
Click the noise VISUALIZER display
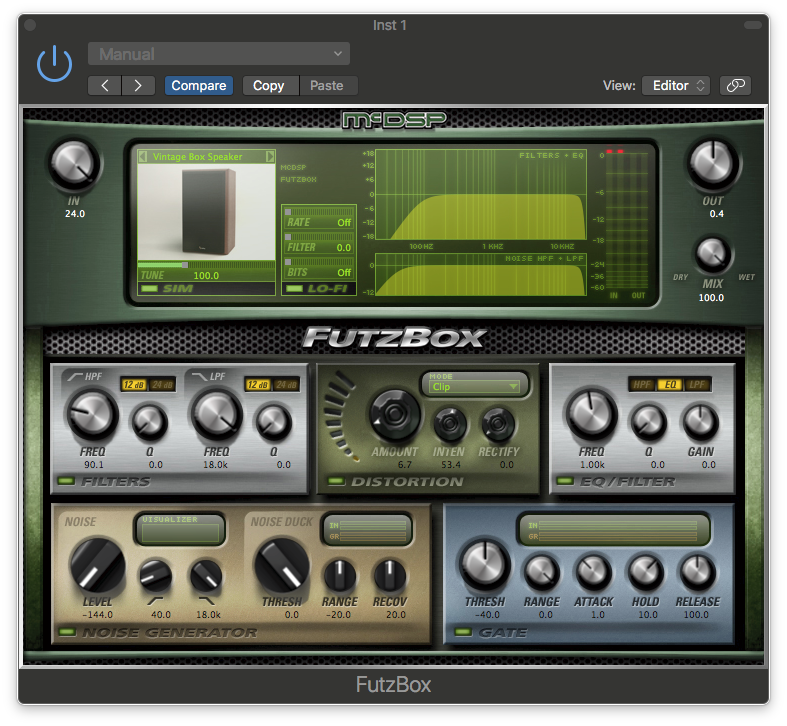[x=180, y=532]
